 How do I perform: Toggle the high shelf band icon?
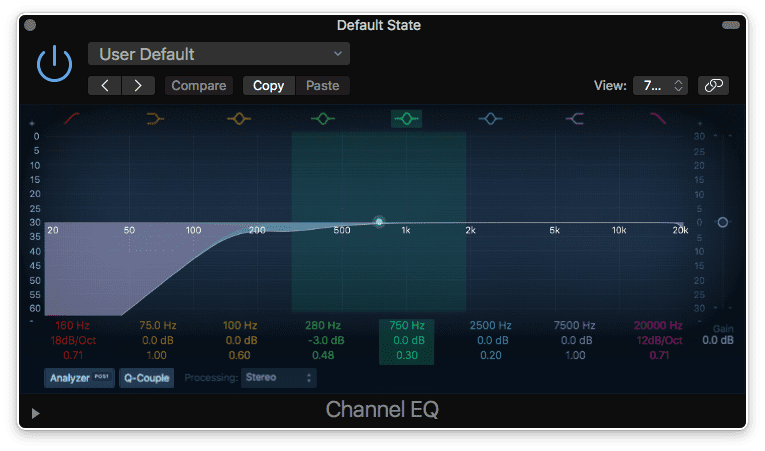pos(575,118)
